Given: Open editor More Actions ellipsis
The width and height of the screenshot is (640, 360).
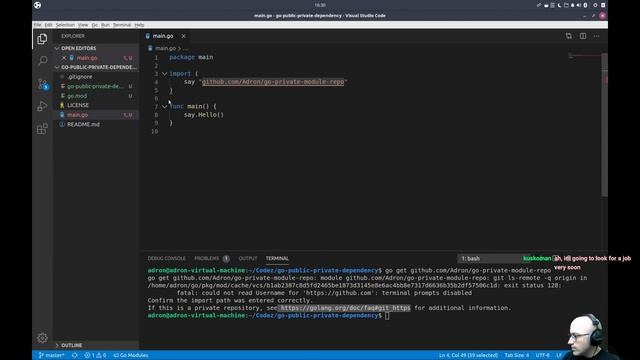Looking at the screenshot, I should coord(597,36).
